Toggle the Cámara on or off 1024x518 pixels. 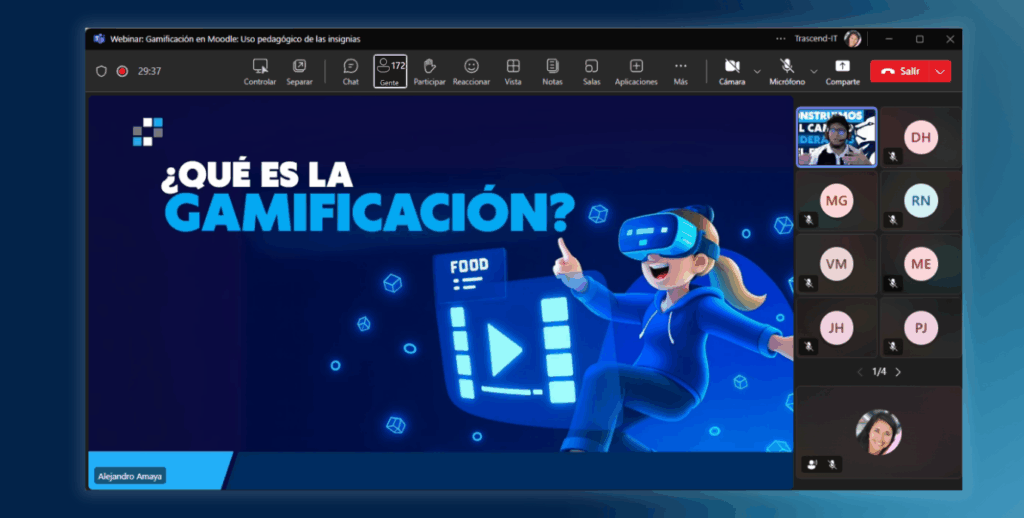[x=732, y=70]
